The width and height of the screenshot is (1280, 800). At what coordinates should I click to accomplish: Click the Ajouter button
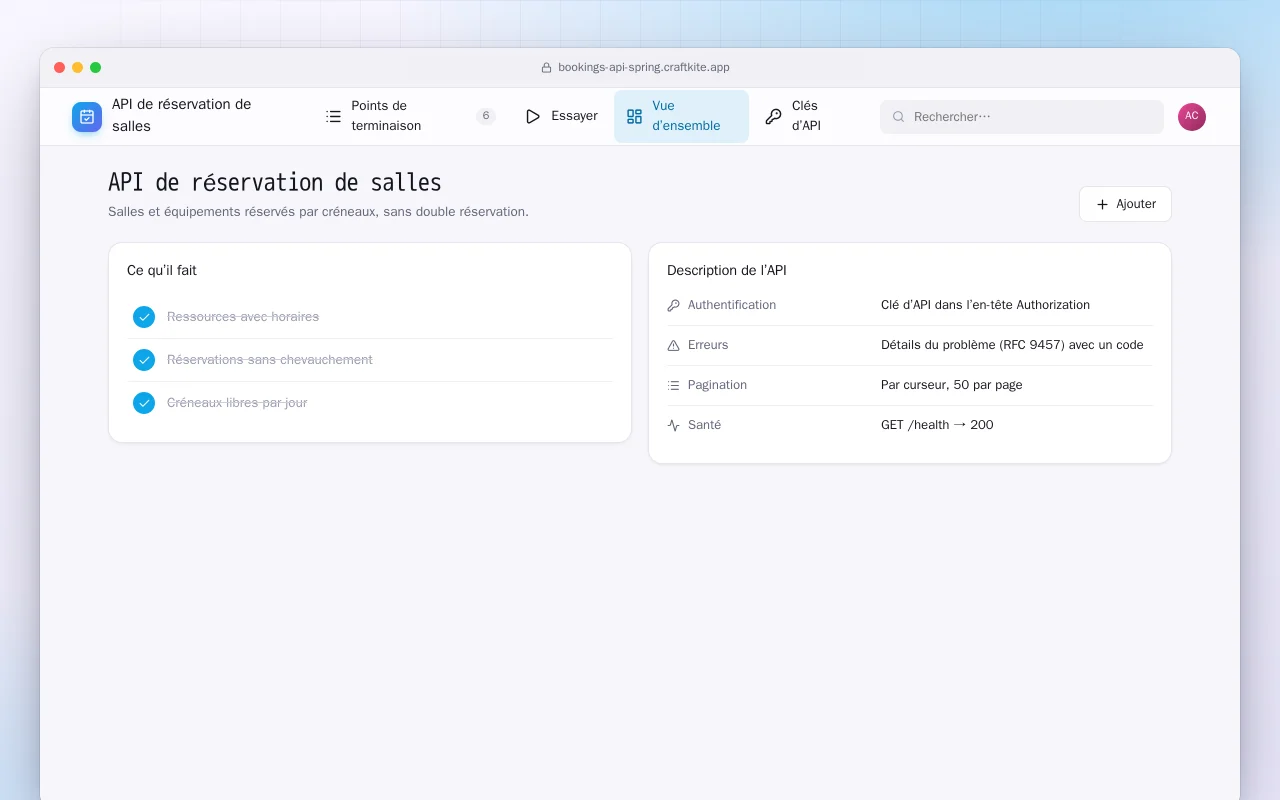tap(1125, 204)
